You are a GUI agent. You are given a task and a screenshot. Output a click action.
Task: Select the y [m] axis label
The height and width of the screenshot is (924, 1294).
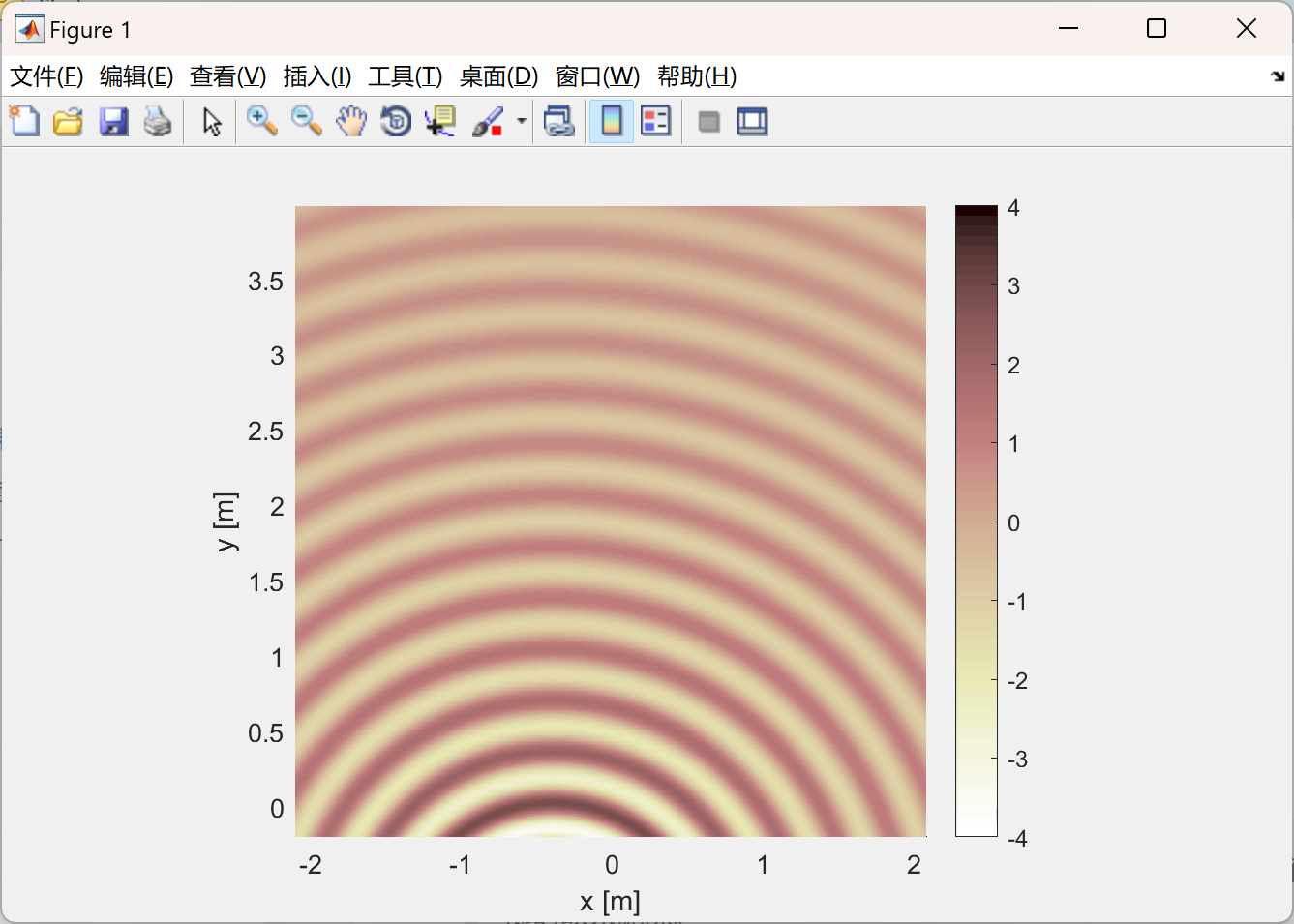tap(225, 522)
